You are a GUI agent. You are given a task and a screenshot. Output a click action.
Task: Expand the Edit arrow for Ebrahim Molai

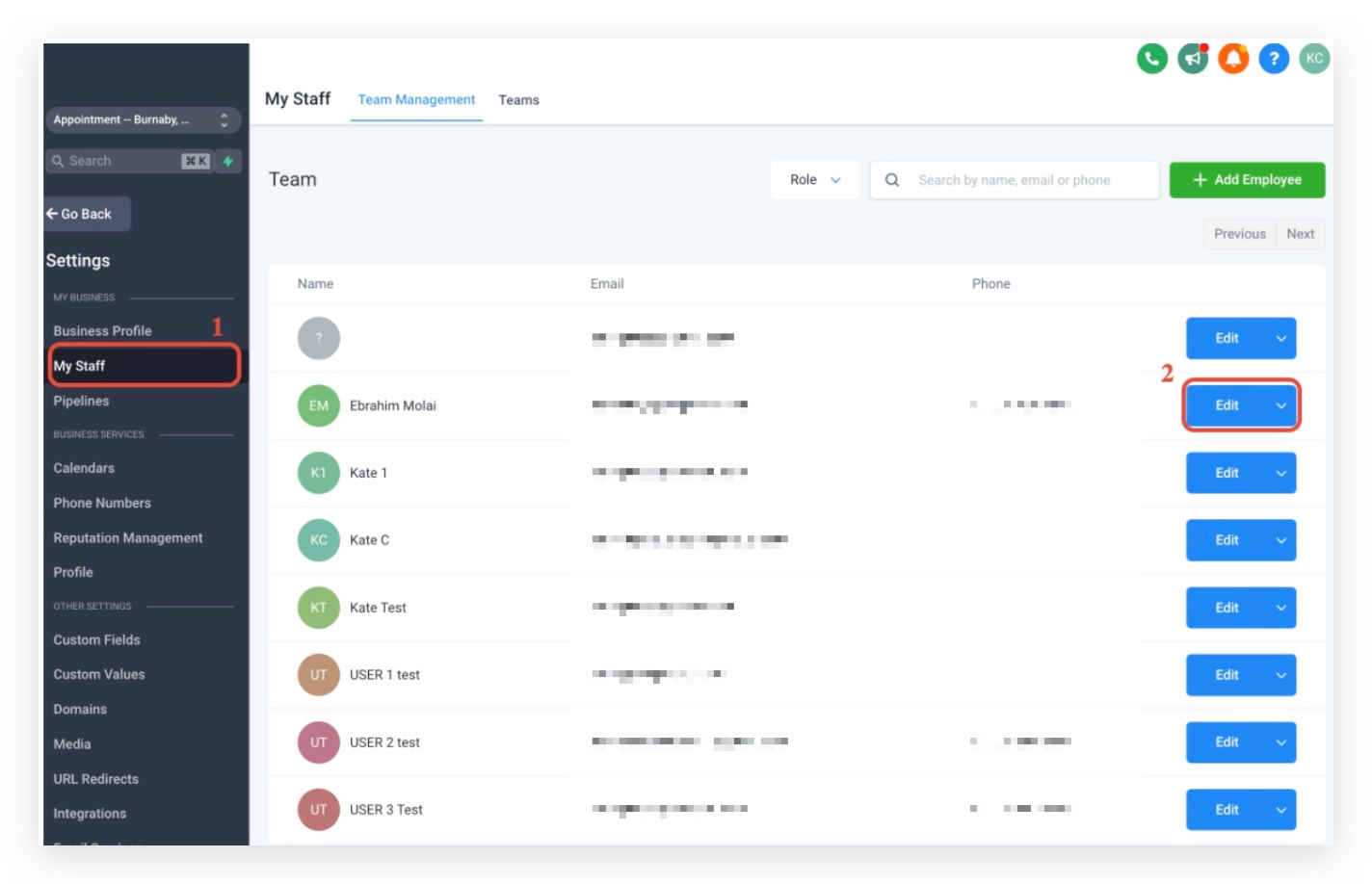coord(1281,405)
